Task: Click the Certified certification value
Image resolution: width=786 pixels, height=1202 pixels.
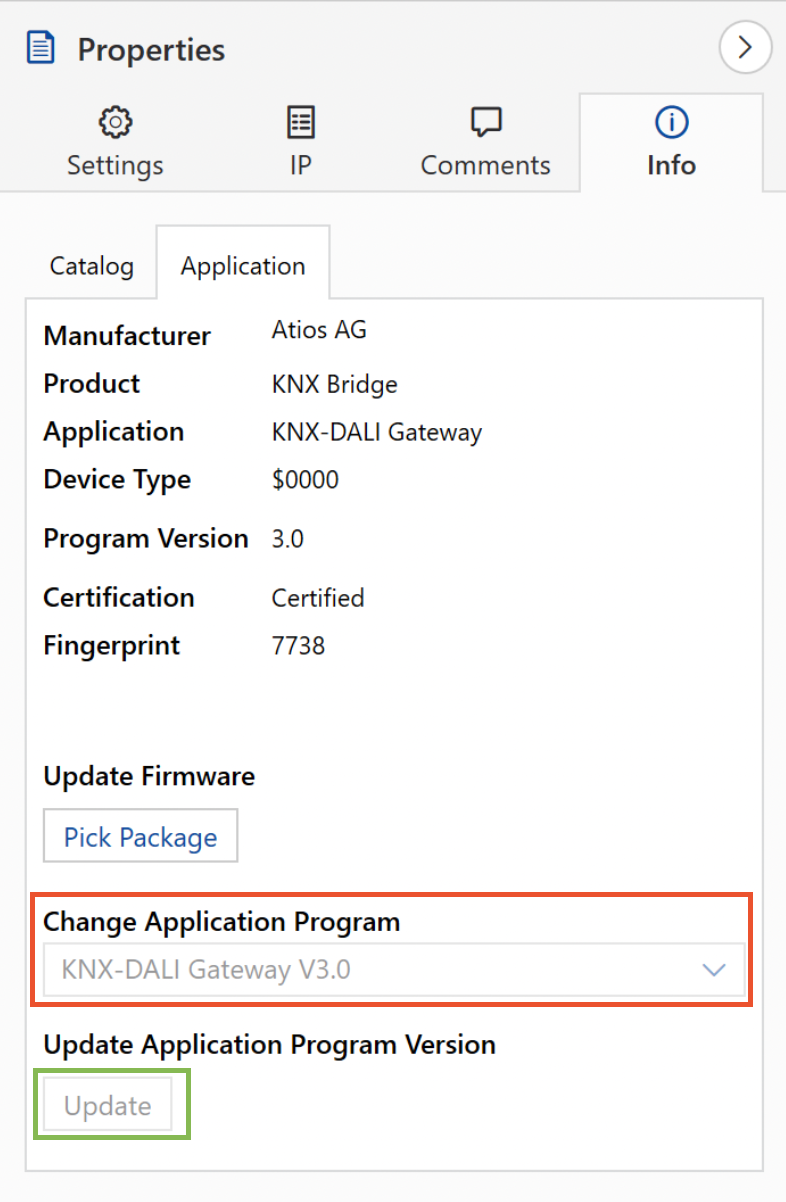Action: (318, 598)
